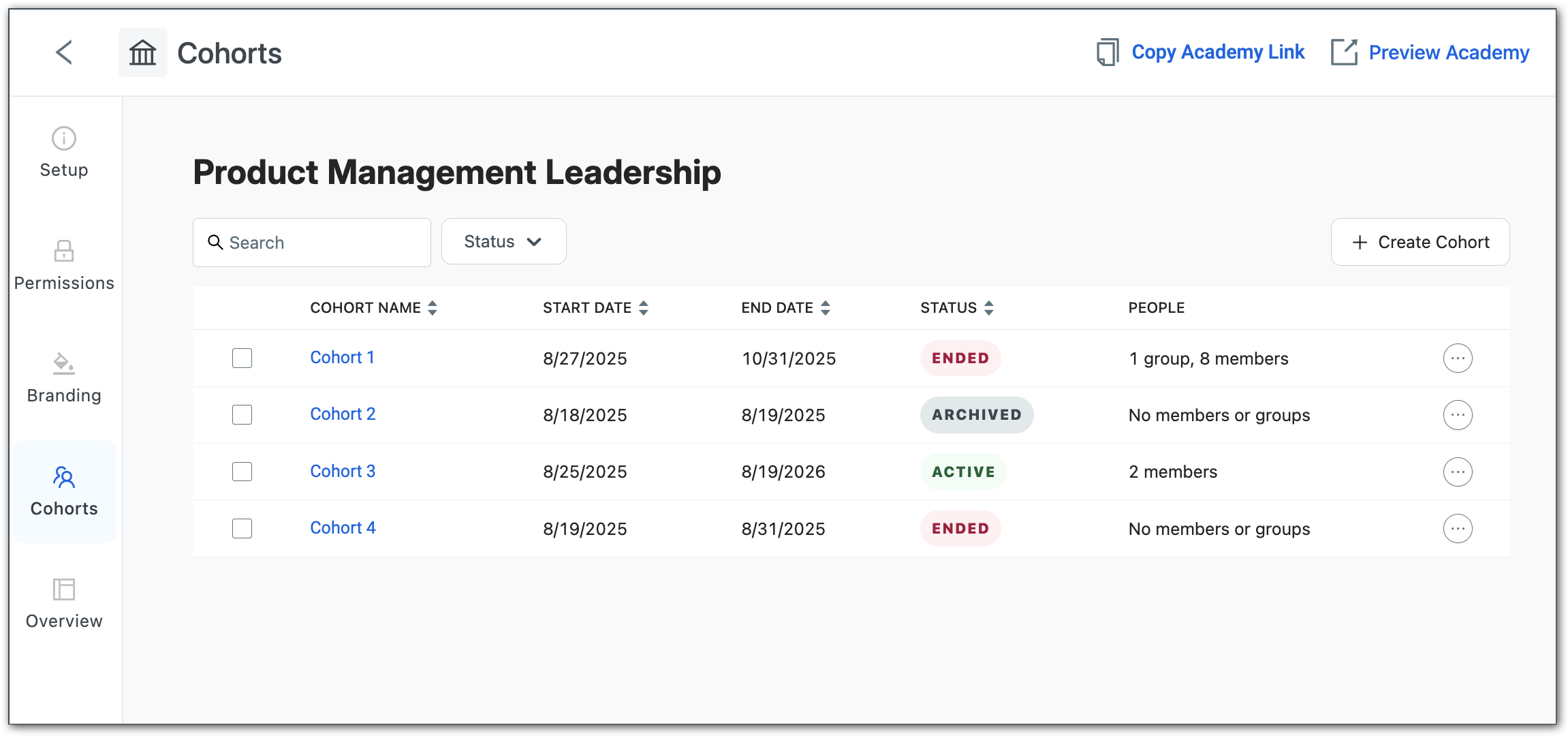Click the Copy Academy Link icon
Viewport: 1568px width, 736px height.
coord(1108,52)
